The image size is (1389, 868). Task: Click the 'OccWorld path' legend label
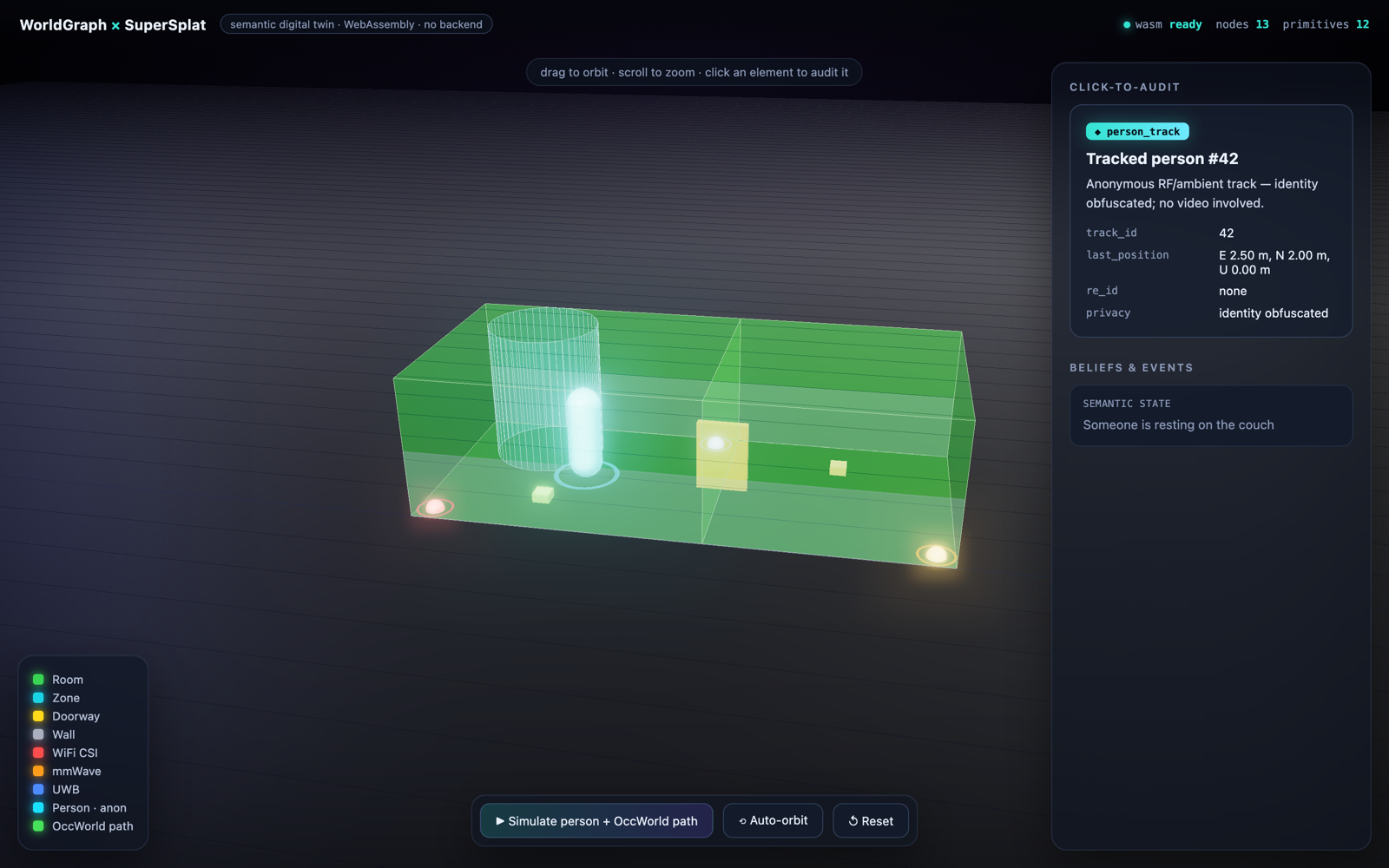[93, 826]
